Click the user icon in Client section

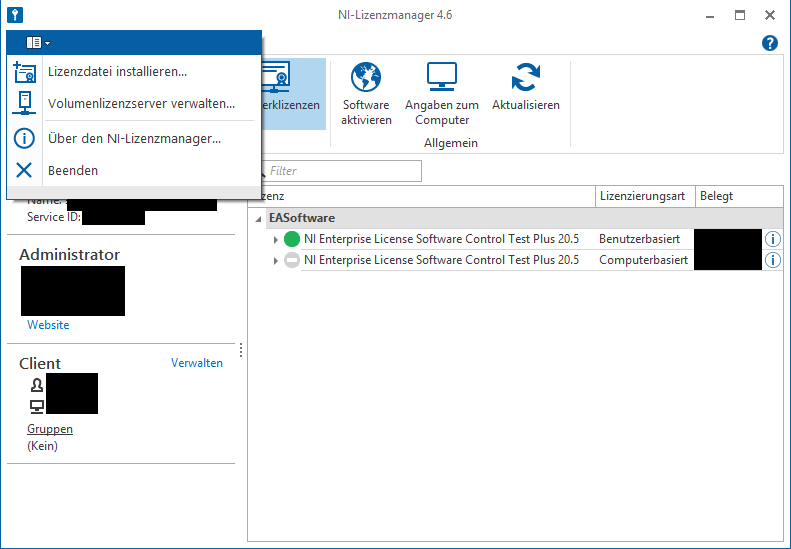pos(37,386)
